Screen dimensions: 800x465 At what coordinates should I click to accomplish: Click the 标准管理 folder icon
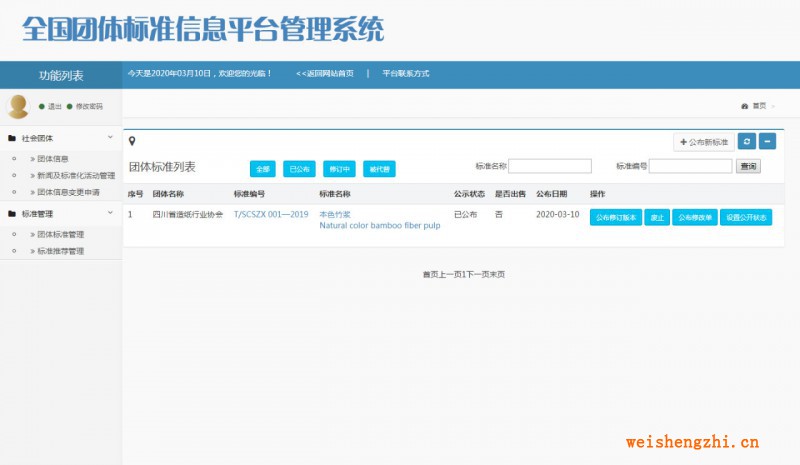12,213
